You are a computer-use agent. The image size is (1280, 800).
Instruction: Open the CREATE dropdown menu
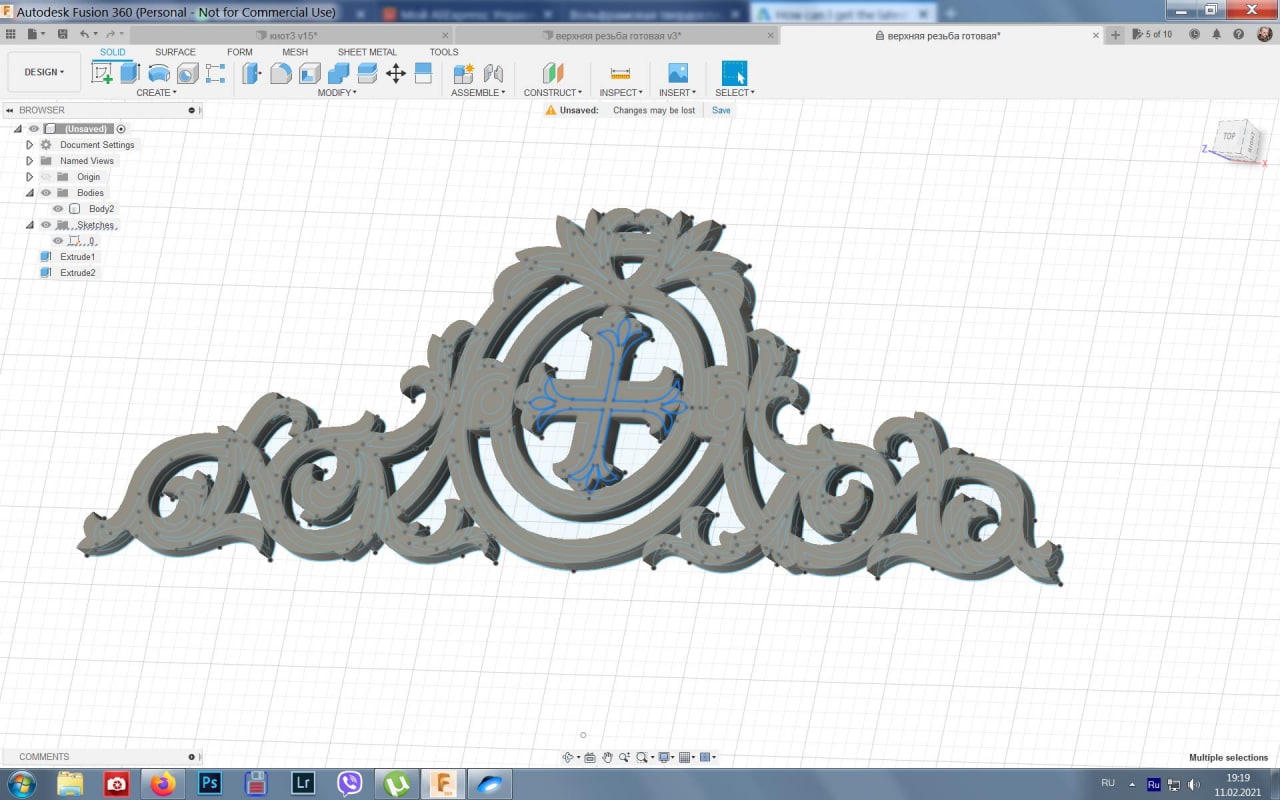tap(156, 93)
